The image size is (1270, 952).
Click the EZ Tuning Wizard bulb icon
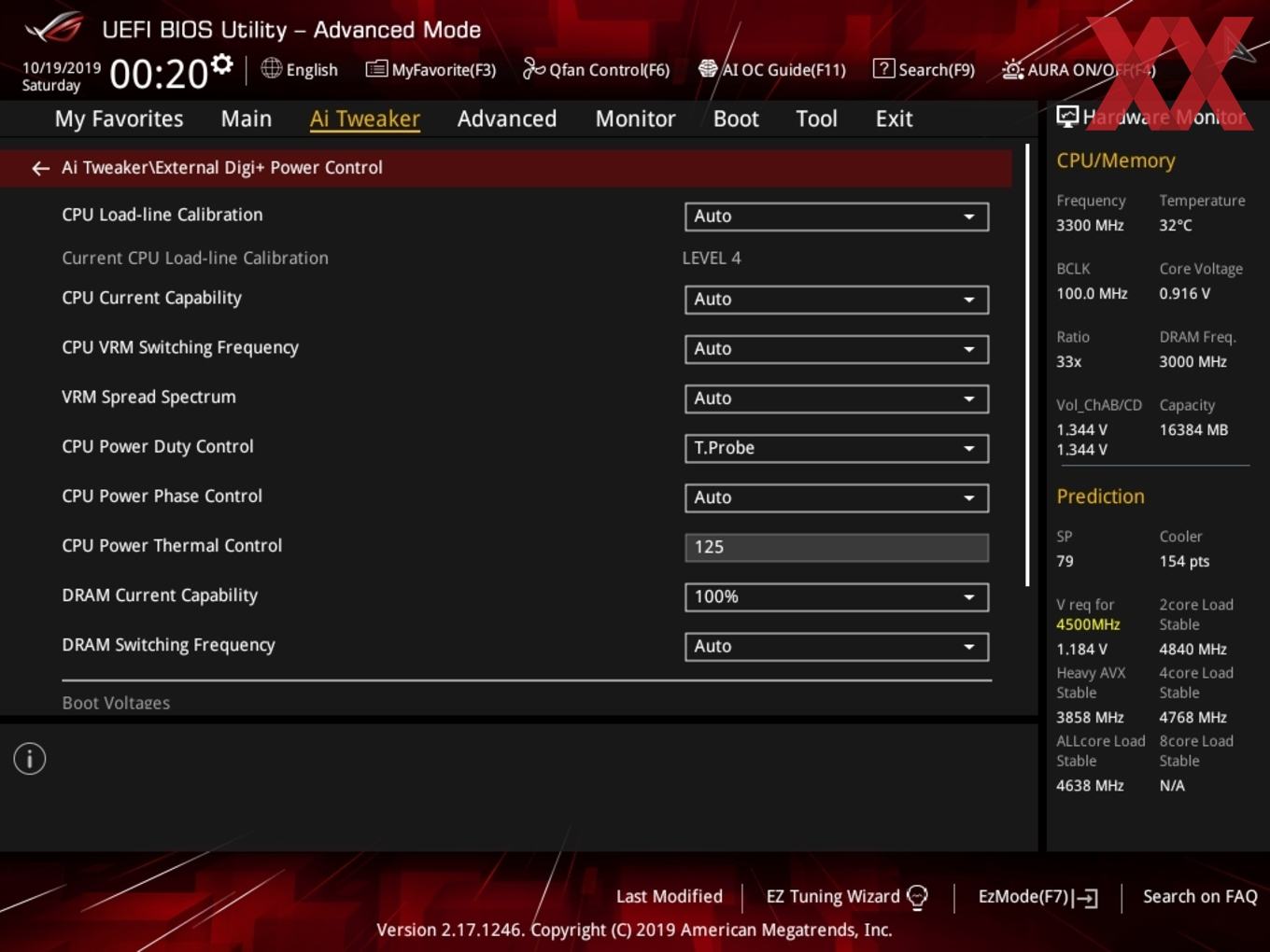coord(917,897)
